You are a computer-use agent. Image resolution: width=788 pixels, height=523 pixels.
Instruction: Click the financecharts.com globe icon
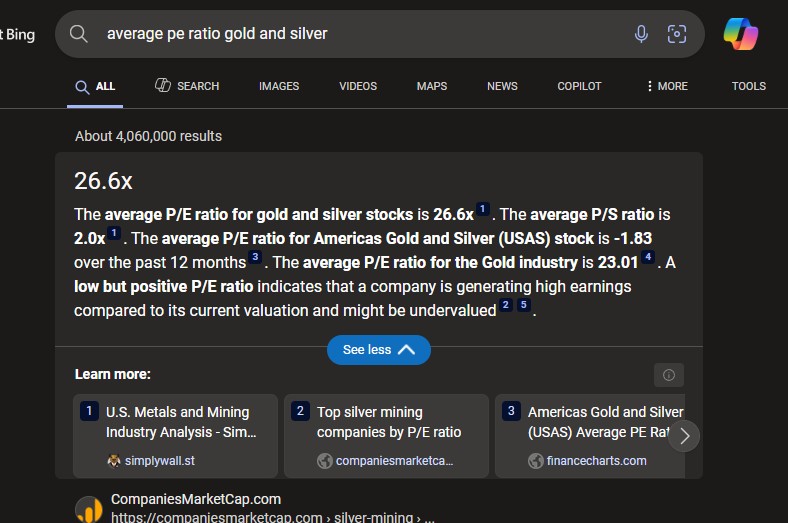pos(536,461)
